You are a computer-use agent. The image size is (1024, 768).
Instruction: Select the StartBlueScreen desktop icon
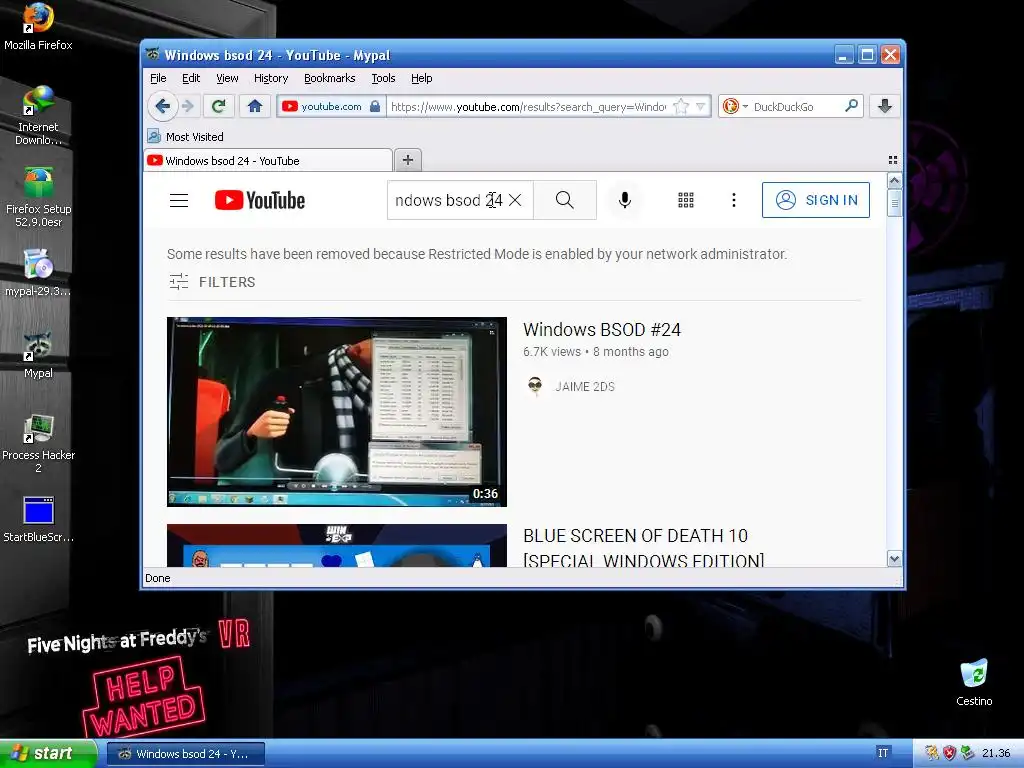(x=38, y=520)
